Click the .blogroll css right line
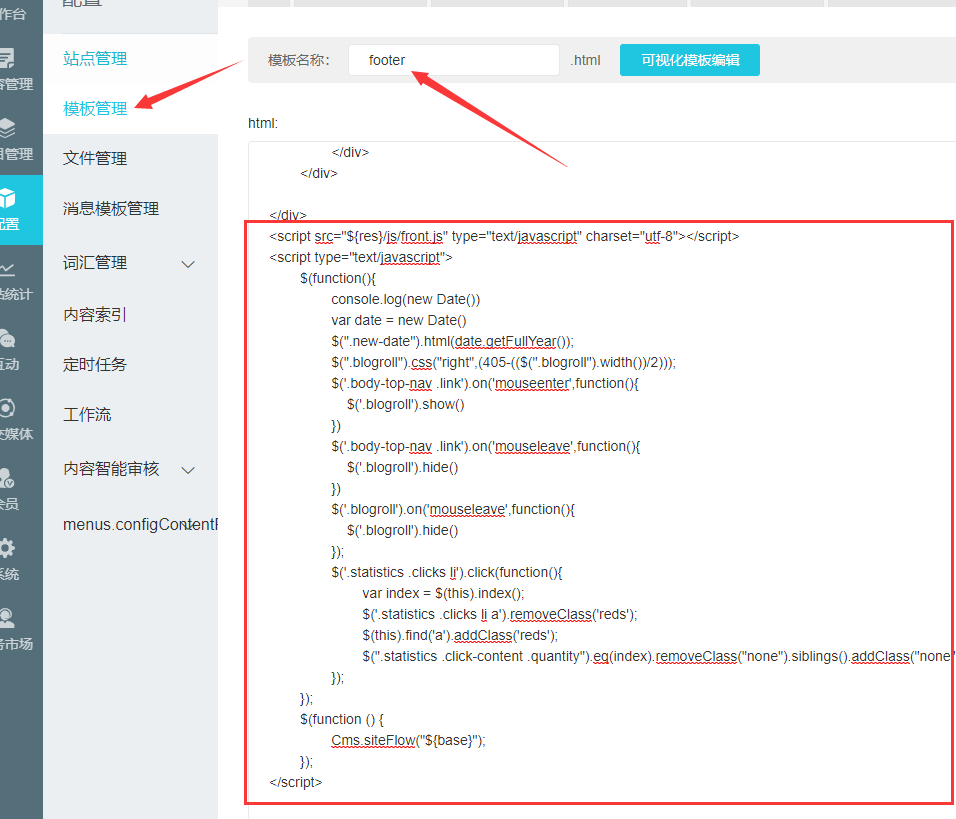The width and height of the screenshot is (956, 819). point(504,362)
